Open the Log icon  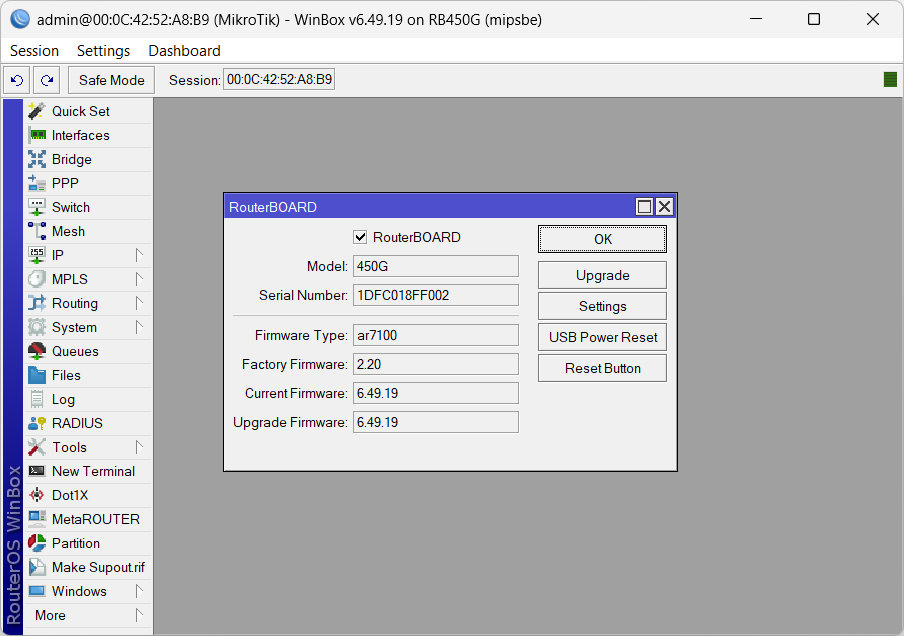37,399
